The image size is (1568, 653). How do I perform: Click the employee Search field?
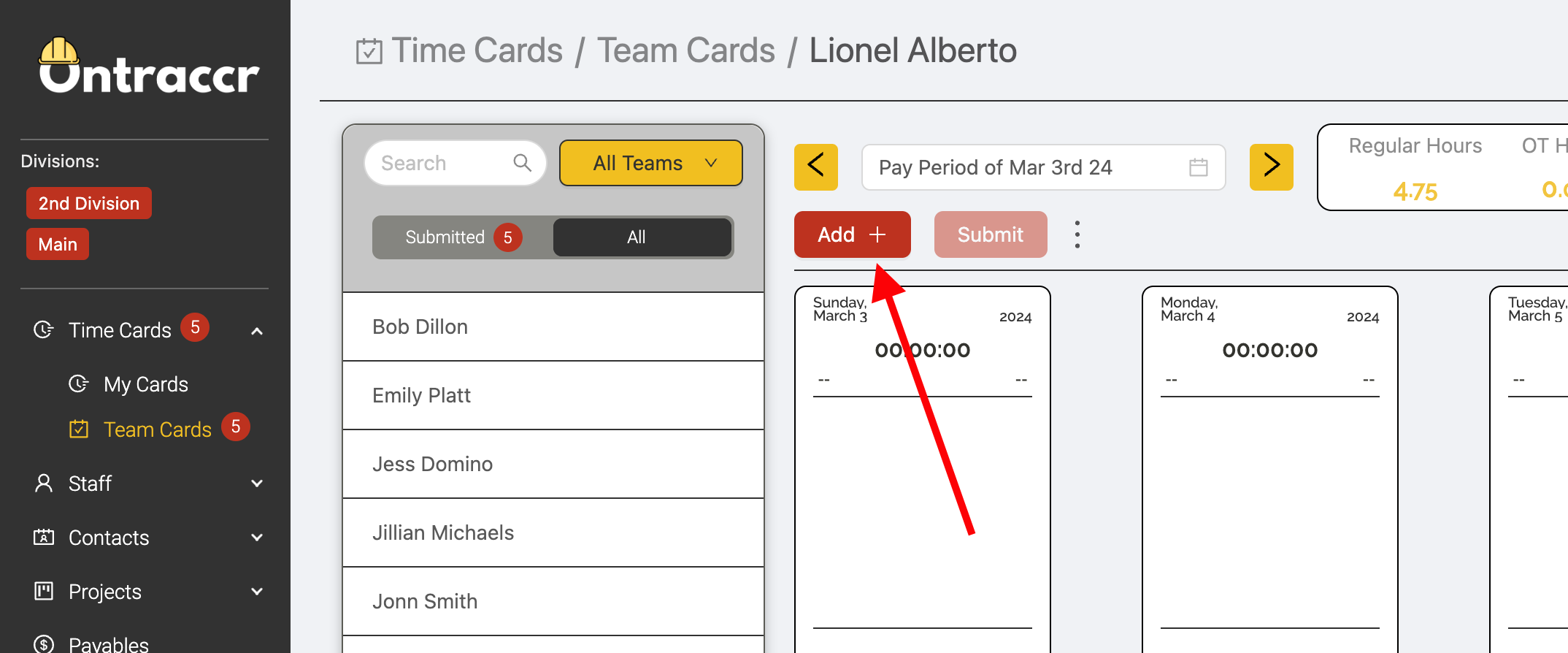click(442, 163)
